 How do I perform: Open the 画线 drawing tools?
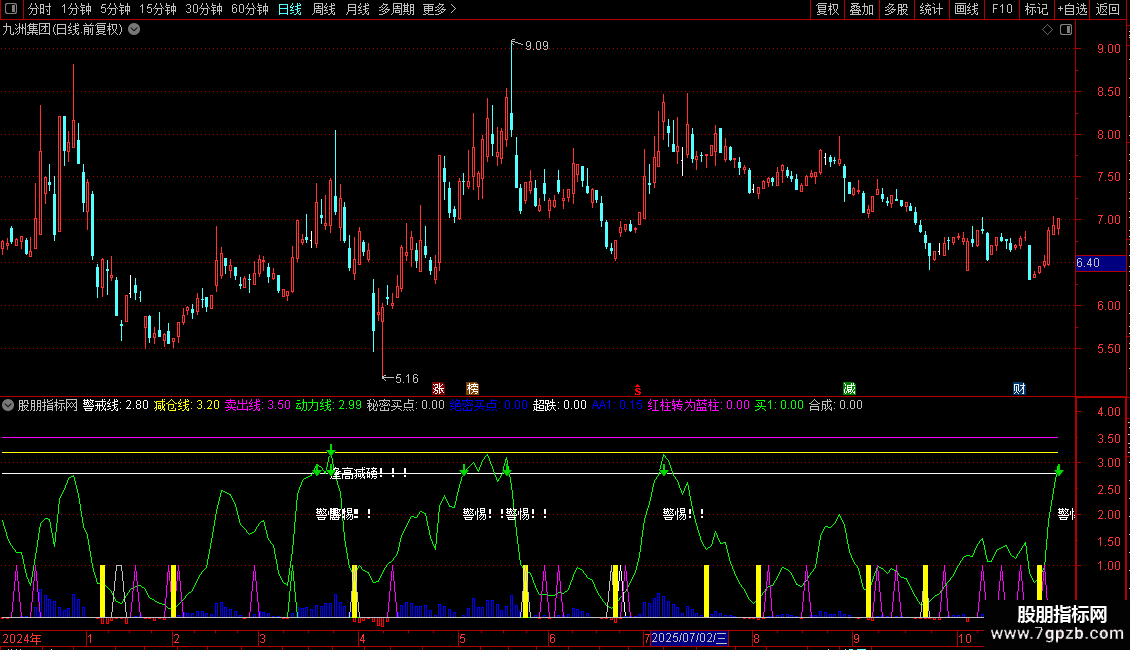[966, 9]
